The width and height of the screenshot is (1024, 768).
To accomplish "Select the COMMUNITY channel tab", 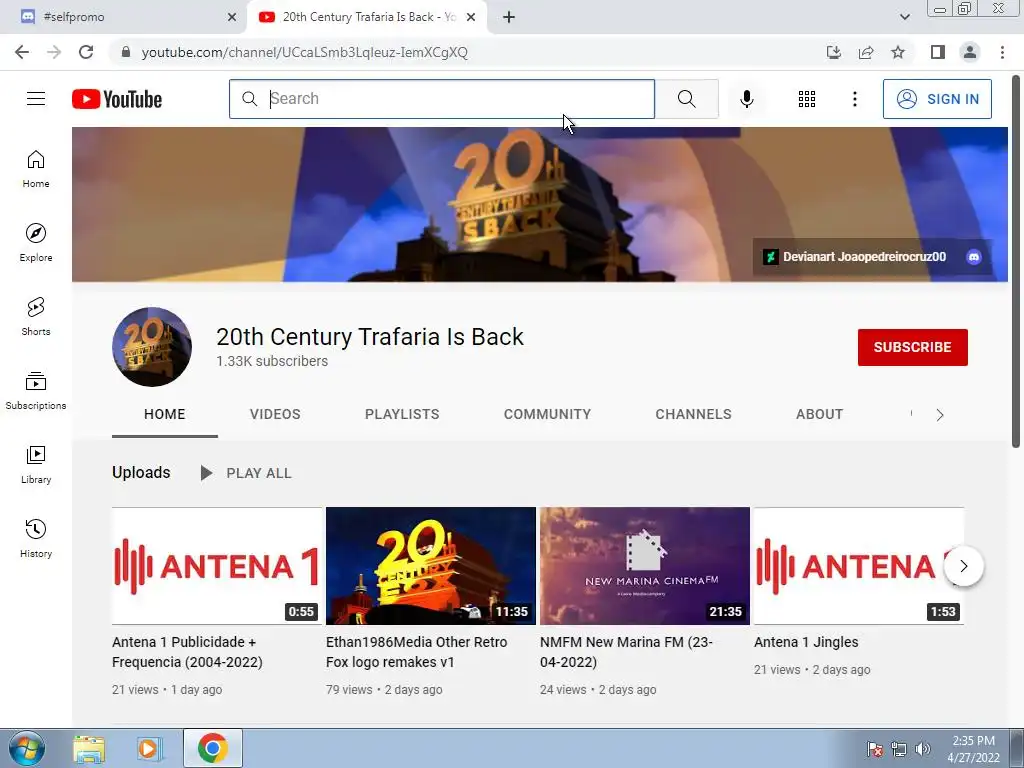I will [547, 414].
